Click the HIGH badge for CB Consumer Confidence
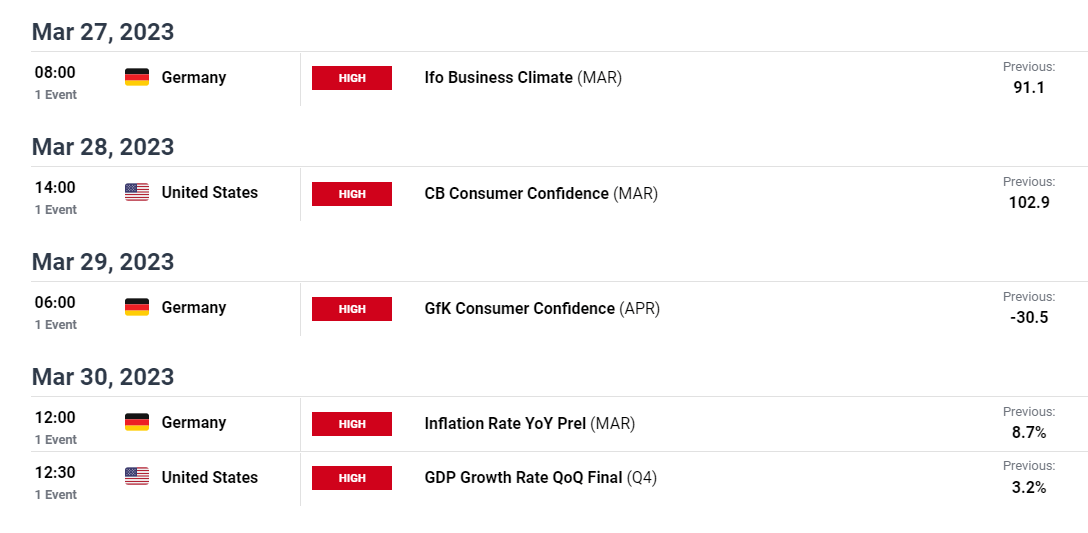 coord(352,194)
